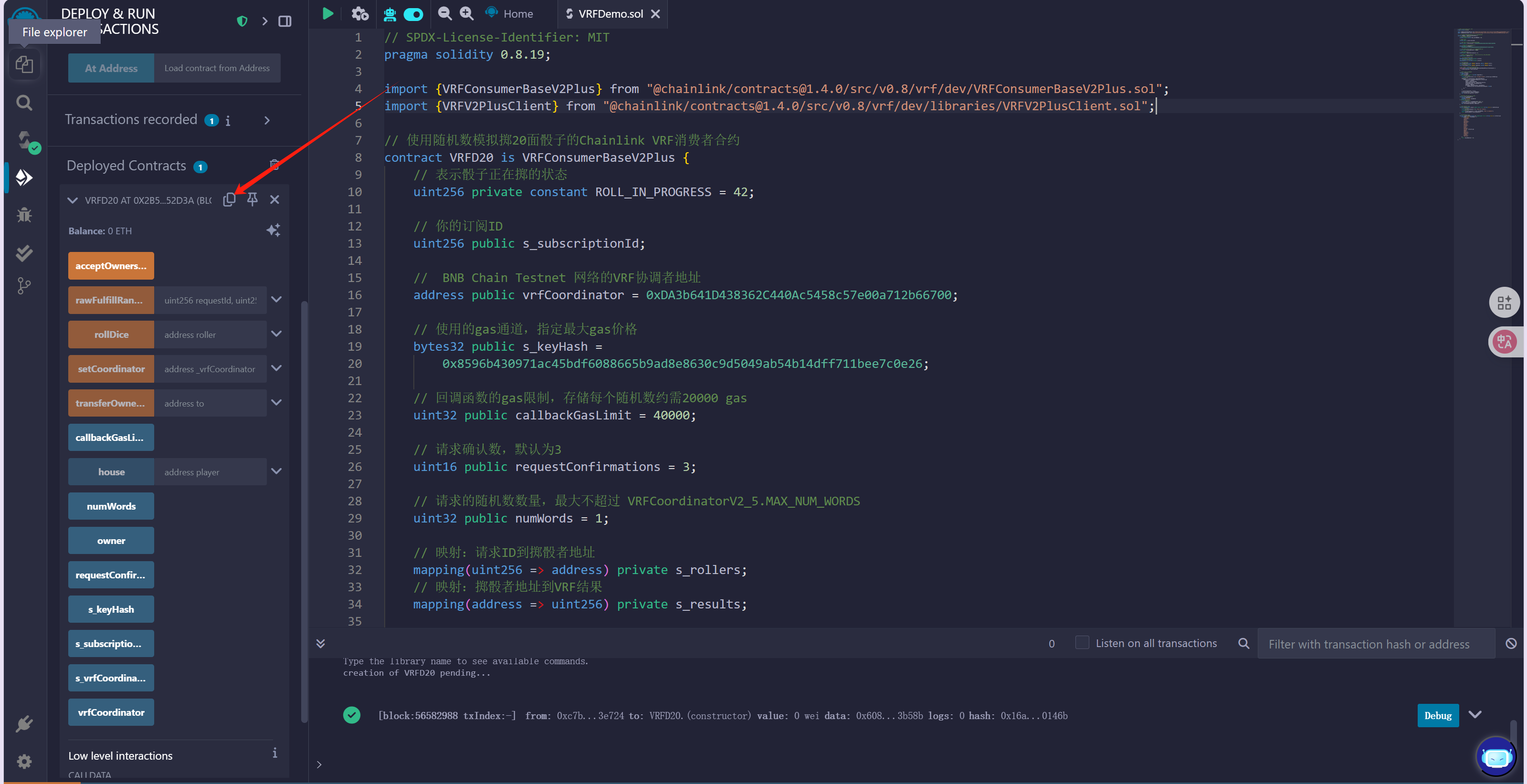Screen dimensions: 1527x784
Task: Click the green Run script play button
Action: point(327,14)
